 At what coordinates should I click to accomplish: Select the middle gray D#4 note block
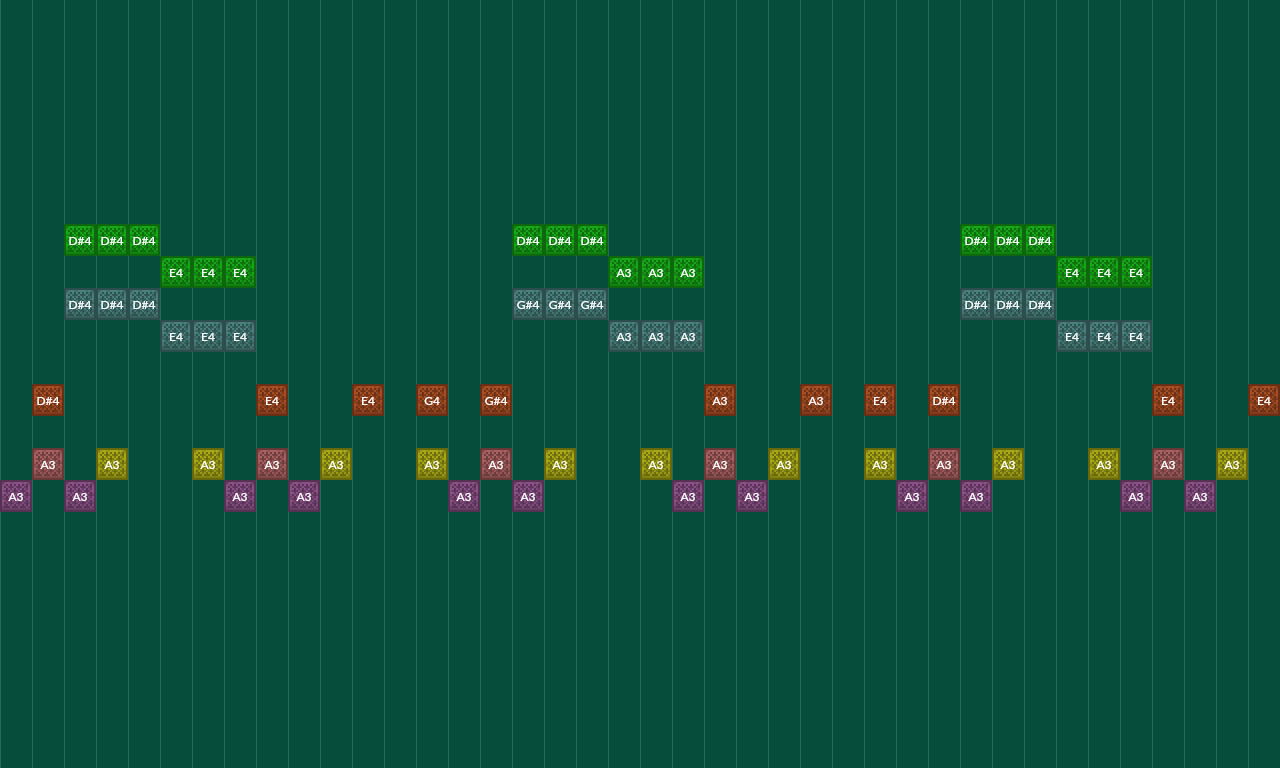click(x=112, y=304)
